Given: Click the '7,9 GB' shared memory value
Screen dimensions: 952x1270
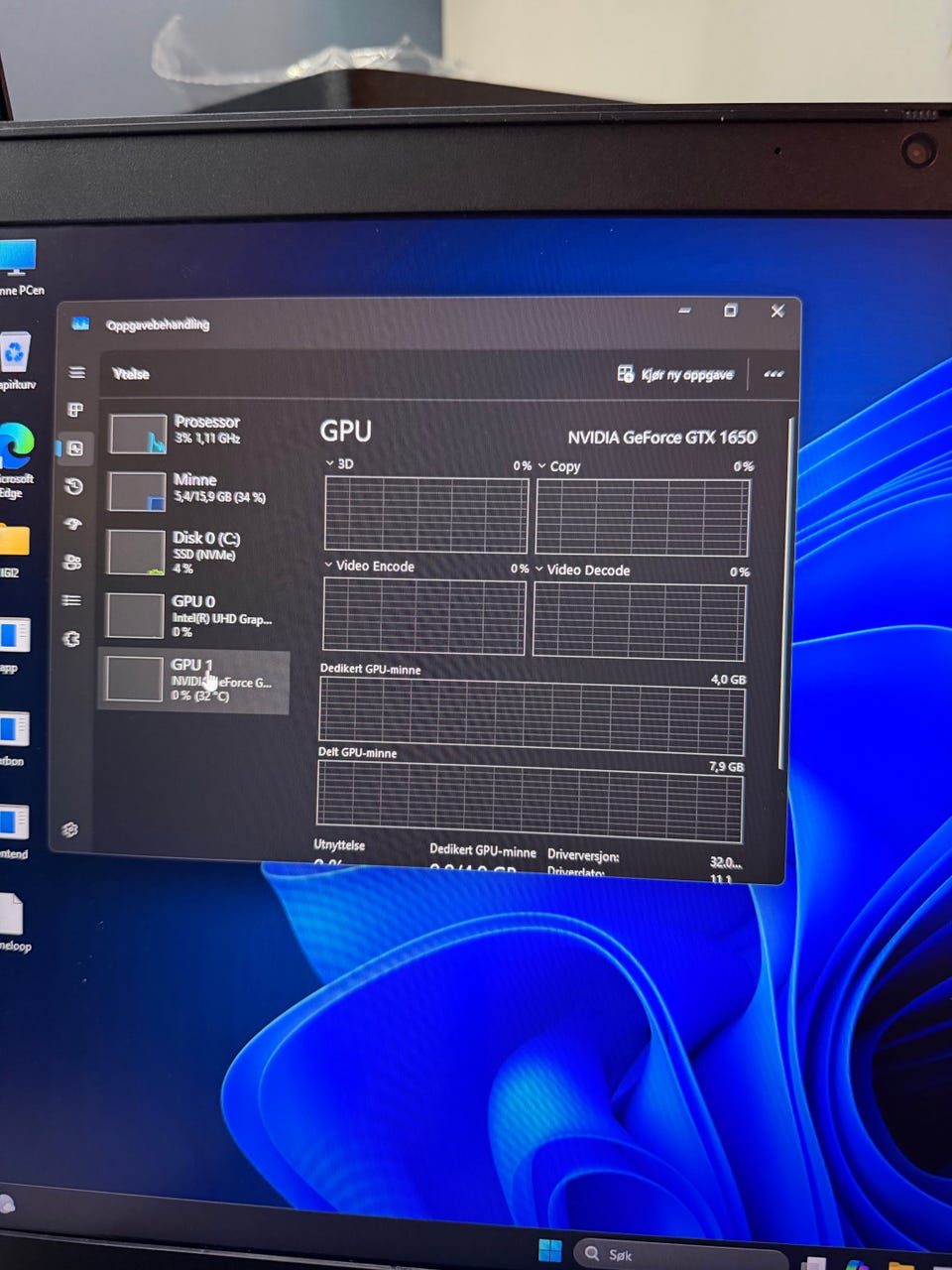Looking at the screenshot, I should (726, 767).
